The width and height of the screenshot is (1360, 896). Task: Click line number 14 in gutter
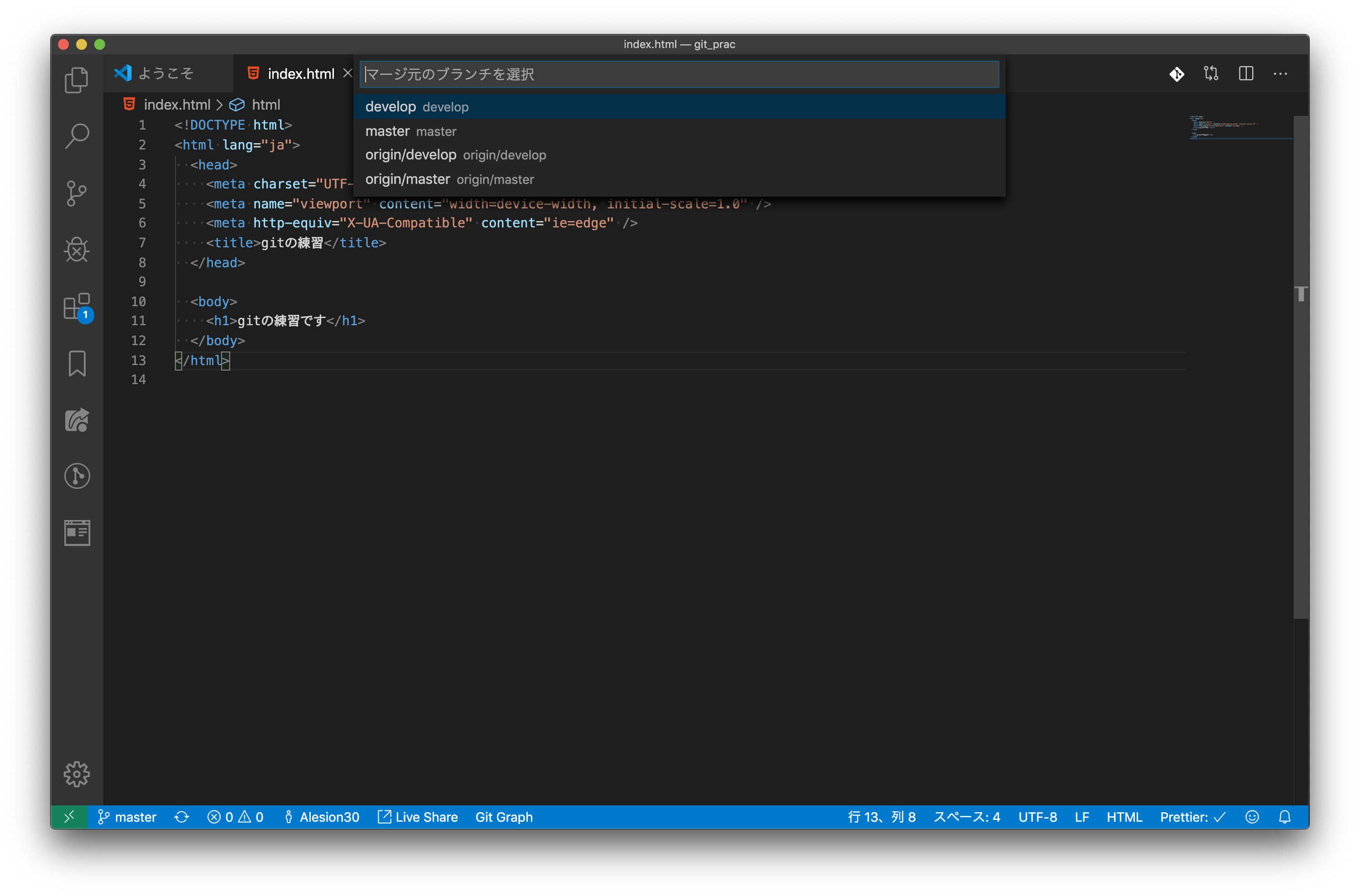click(138, 380)
